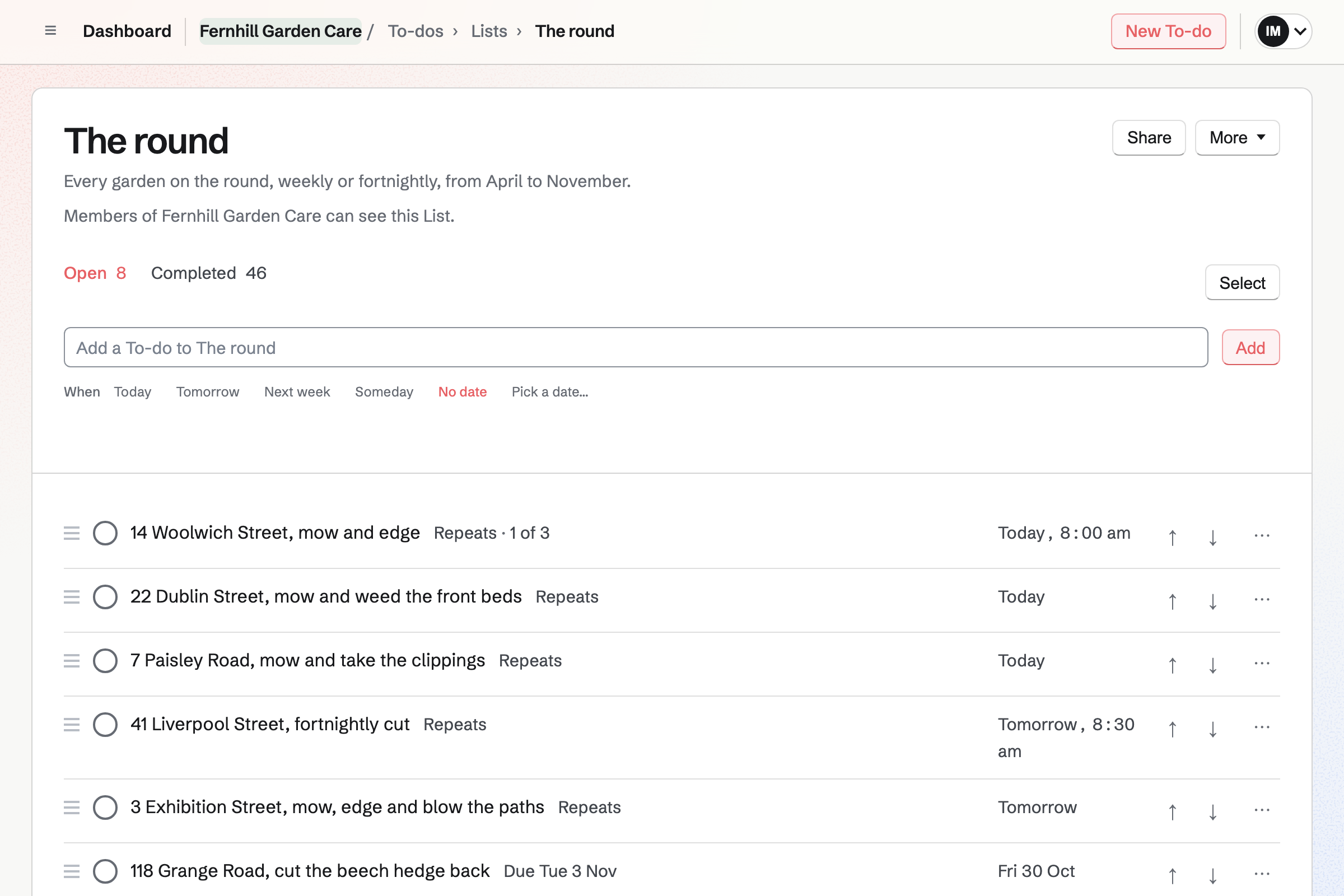1344x896 pixels.
Task: Open the hamburger navigation menu
Action: 50,31
